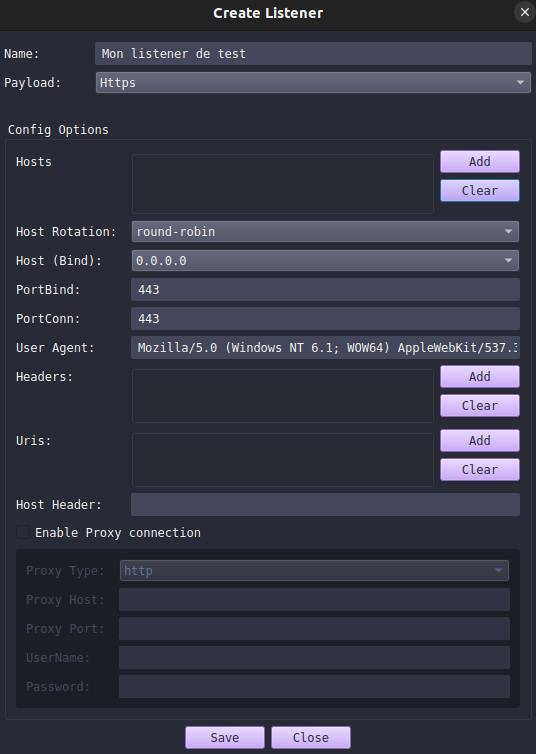
Task: Enable Proxy connection checkbox
Action: [23, 532]
